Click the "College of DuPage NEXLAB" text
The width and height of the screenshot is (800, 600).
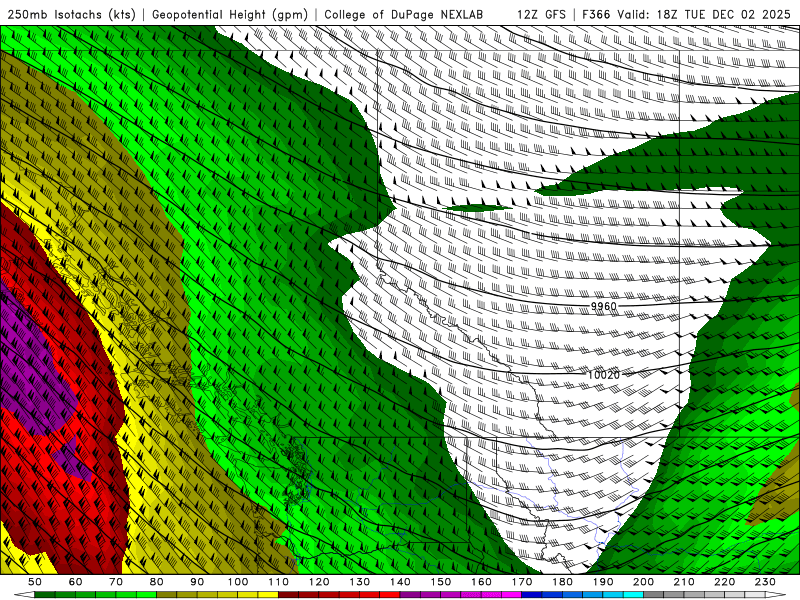tap(404, 15)
